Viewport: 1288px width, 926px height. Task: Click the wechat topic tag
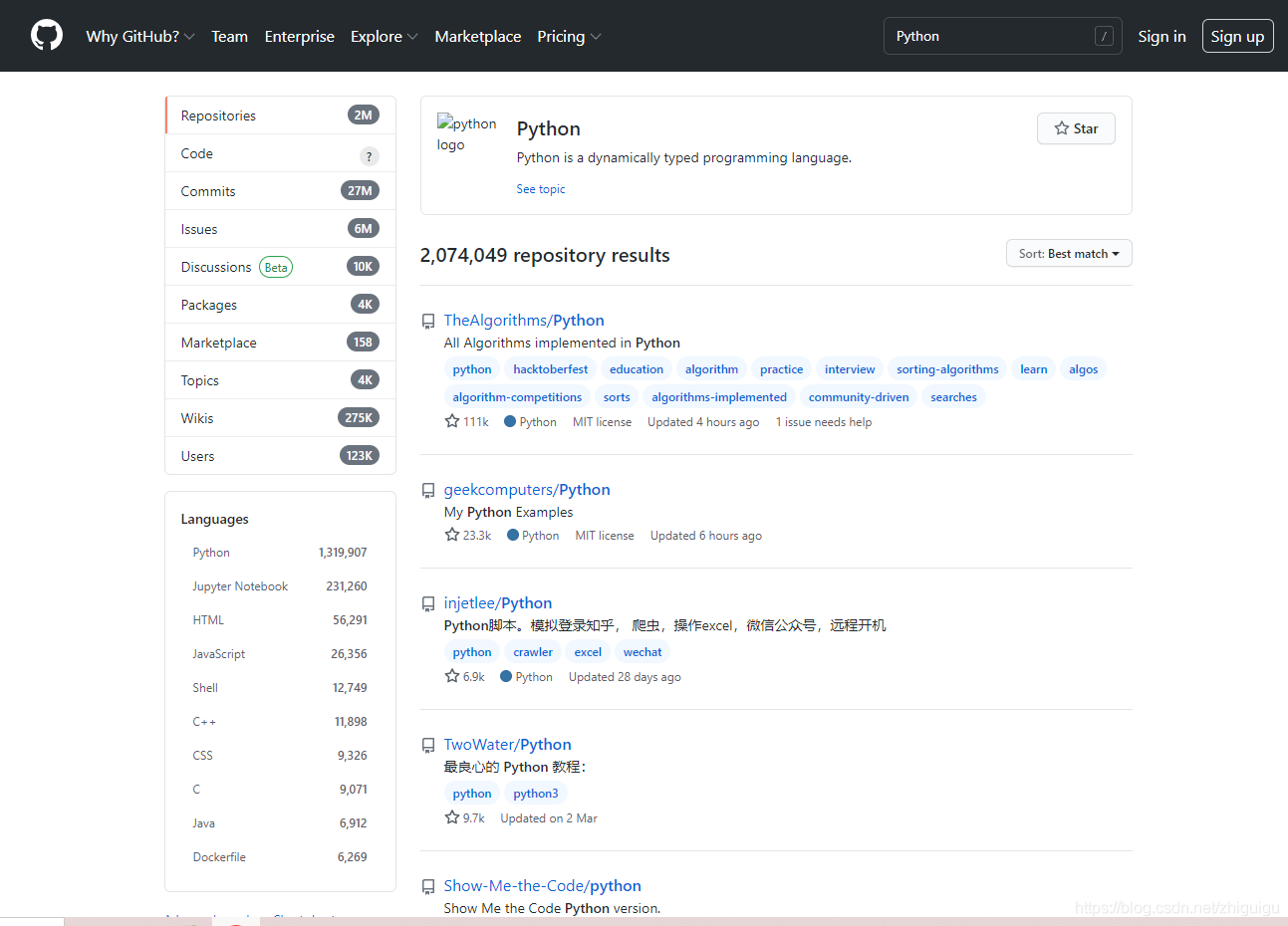(643, 652)
